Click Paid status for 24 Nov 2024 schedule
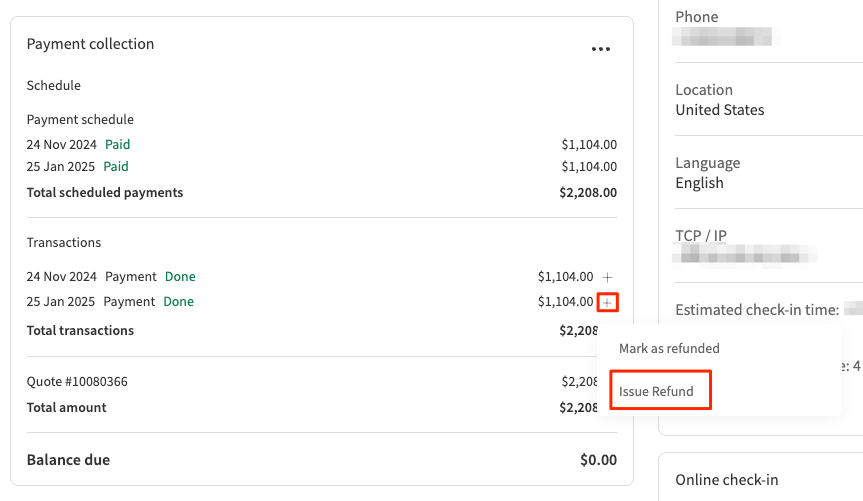863x501 pixels. [x=118, y=145]
